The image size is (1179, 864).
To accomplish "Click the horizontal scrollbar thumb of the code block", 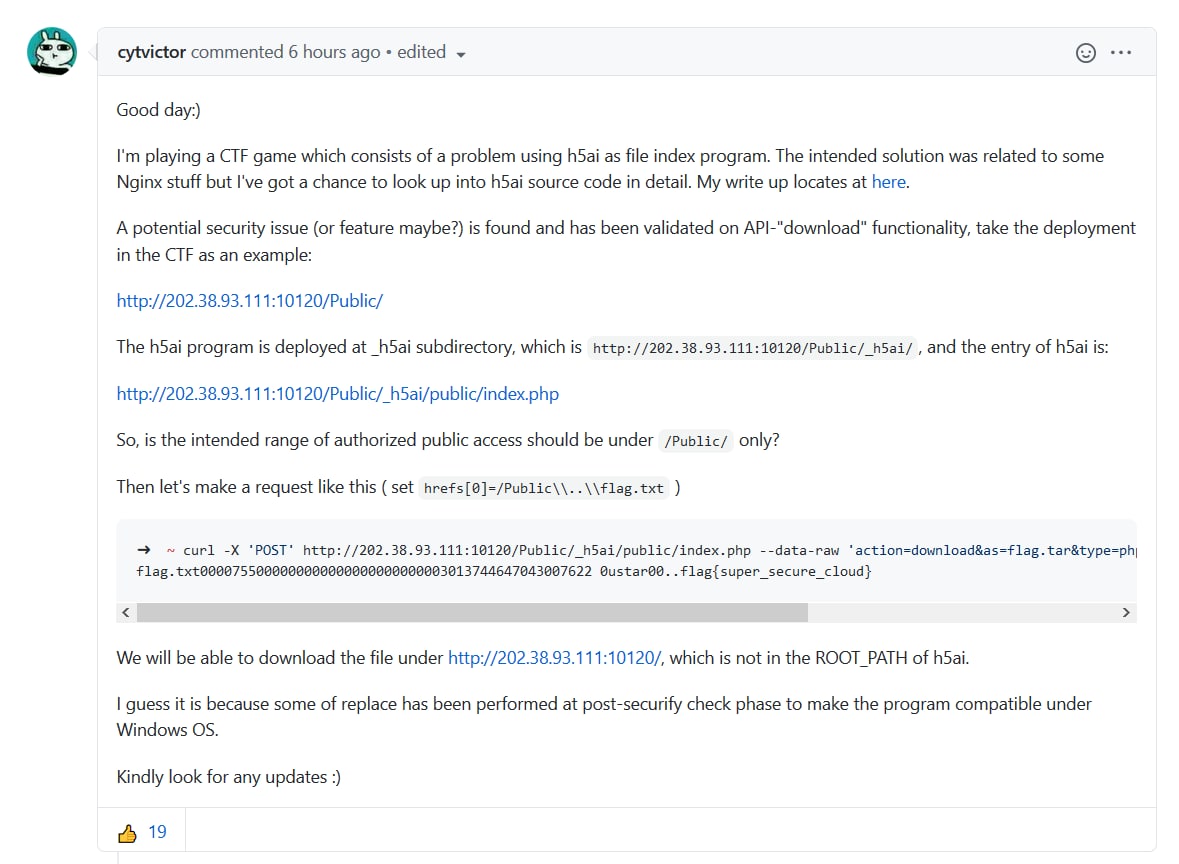I will pos(472,613).
